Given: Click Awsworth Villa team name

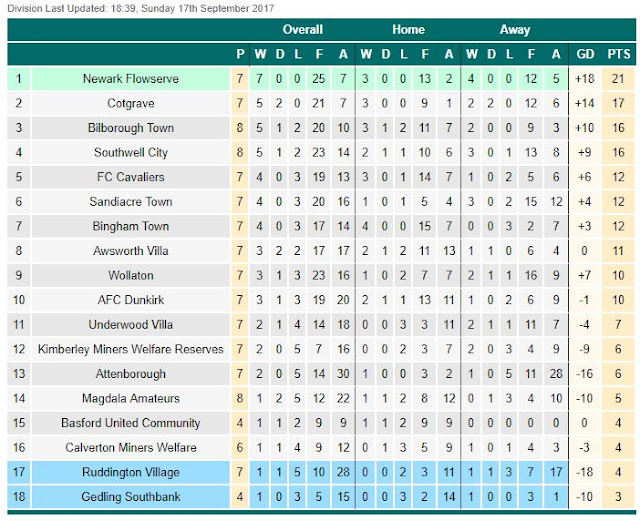Looking at the screenshot, I should tap(130, 251).
